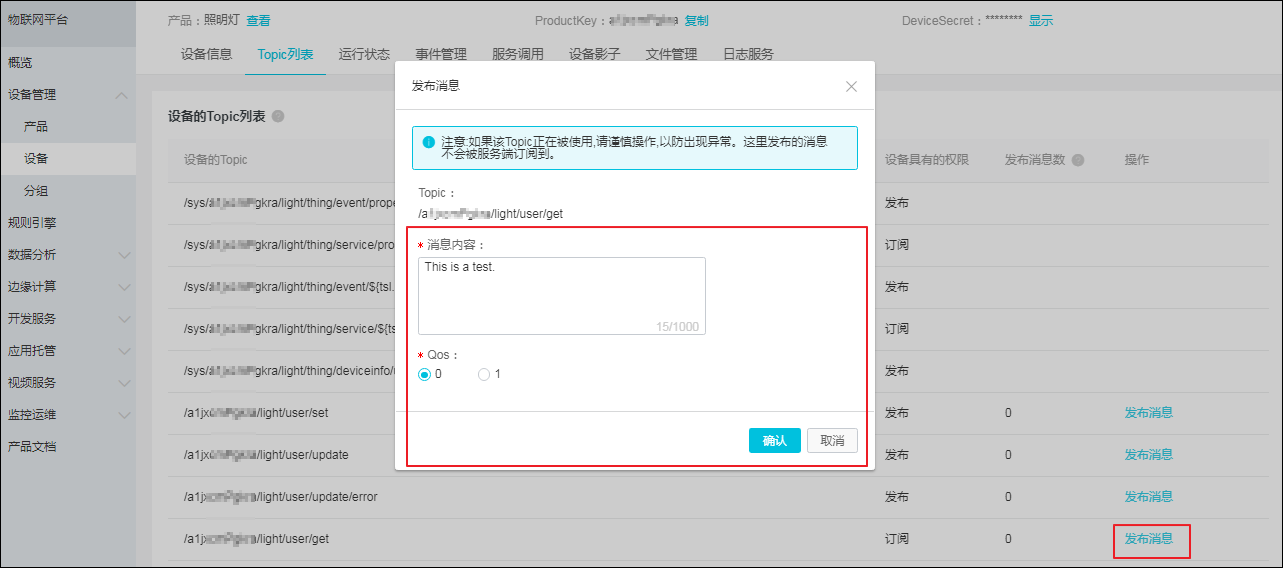Open the 运行状态 tab
Viewport: 1283px width, 568px height.
pos(364,55)
